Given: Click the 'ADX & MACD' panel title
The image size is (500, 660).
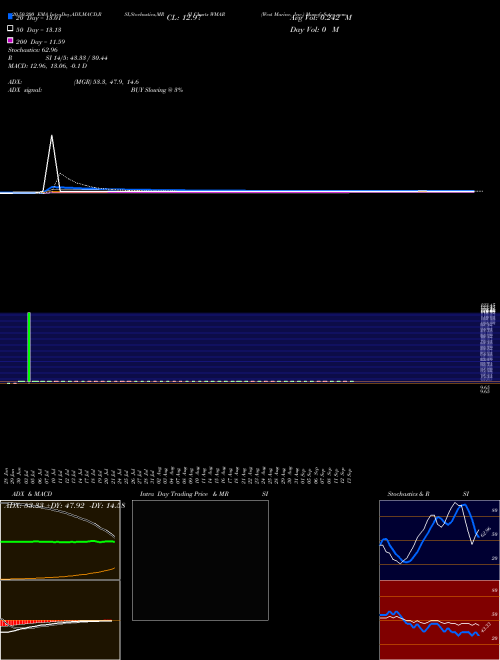Looking at the screenshot, I should coord(32,494).
